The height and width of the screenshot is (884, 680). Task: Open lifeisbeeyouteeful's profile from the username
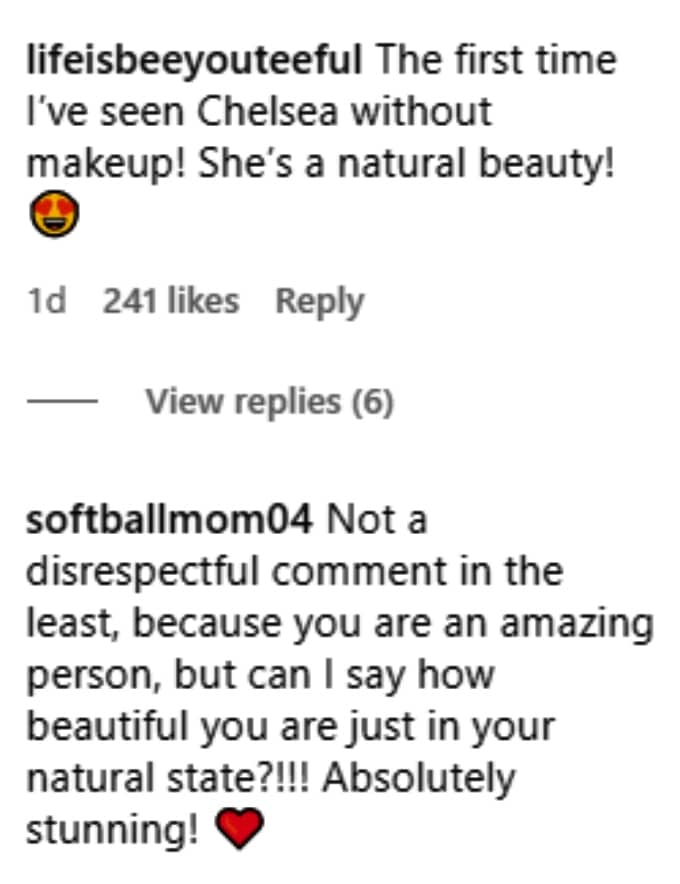pos(193,61)
